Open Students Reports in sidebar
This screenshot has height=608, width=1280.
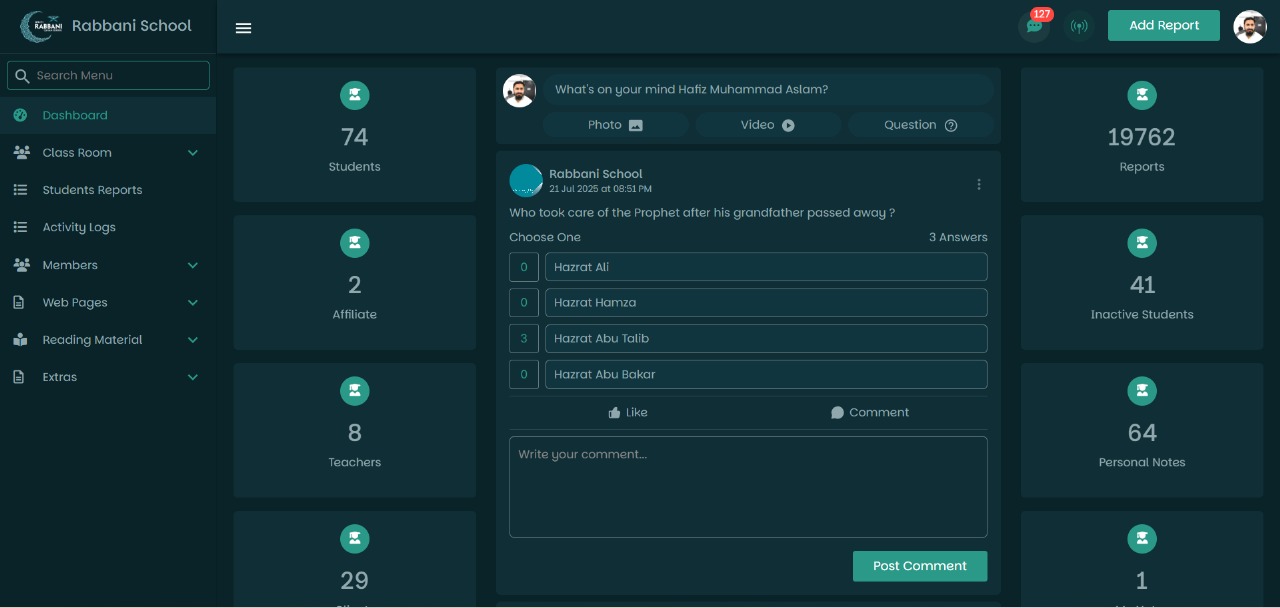pyautogui.click(x=108, y=190)
